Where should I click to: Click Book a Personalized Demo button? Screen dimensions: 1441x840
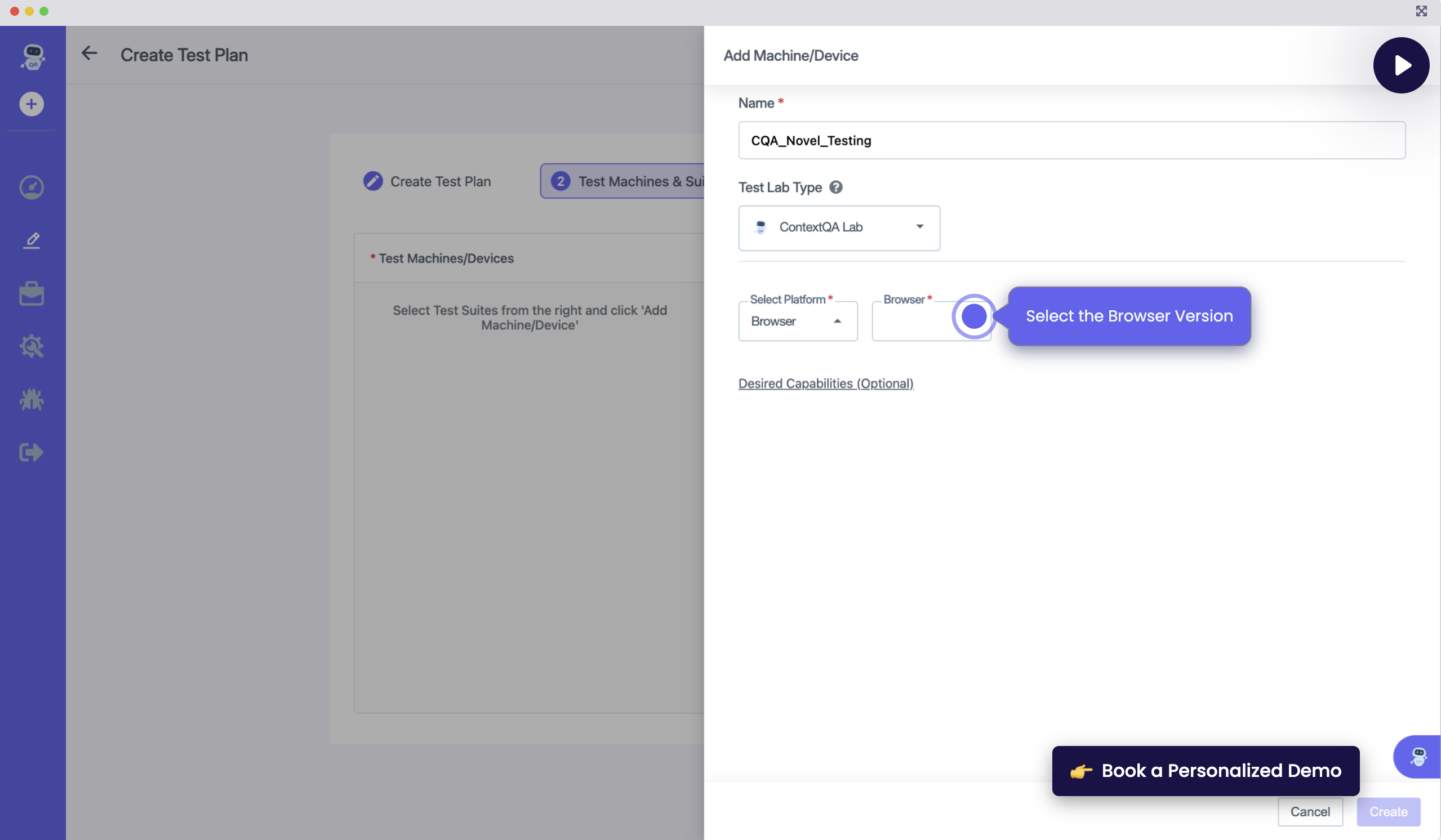(x=1206, y=771)
